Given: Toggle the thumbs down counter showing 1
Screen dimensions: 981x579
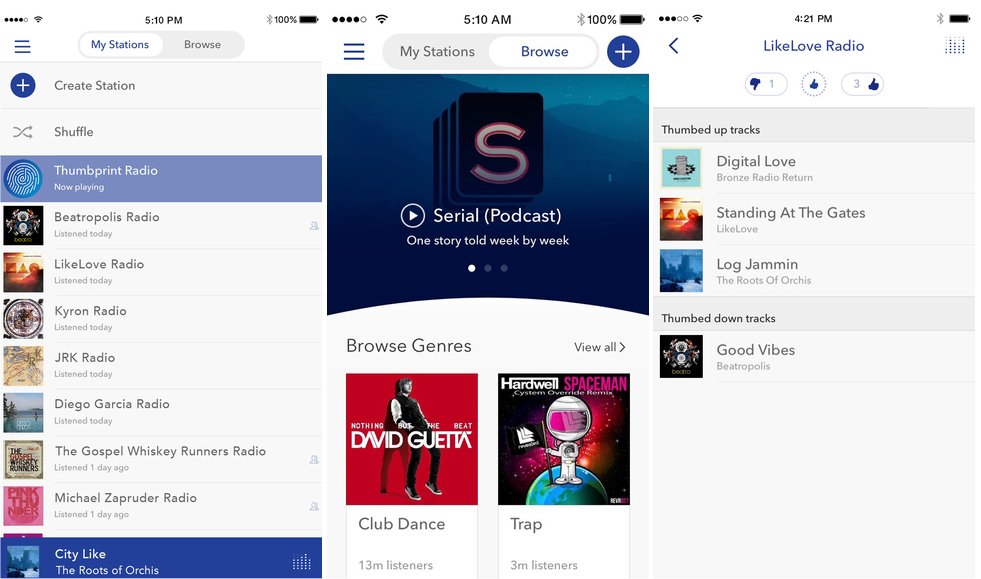Looking at the screenshot, I should 766,84.
